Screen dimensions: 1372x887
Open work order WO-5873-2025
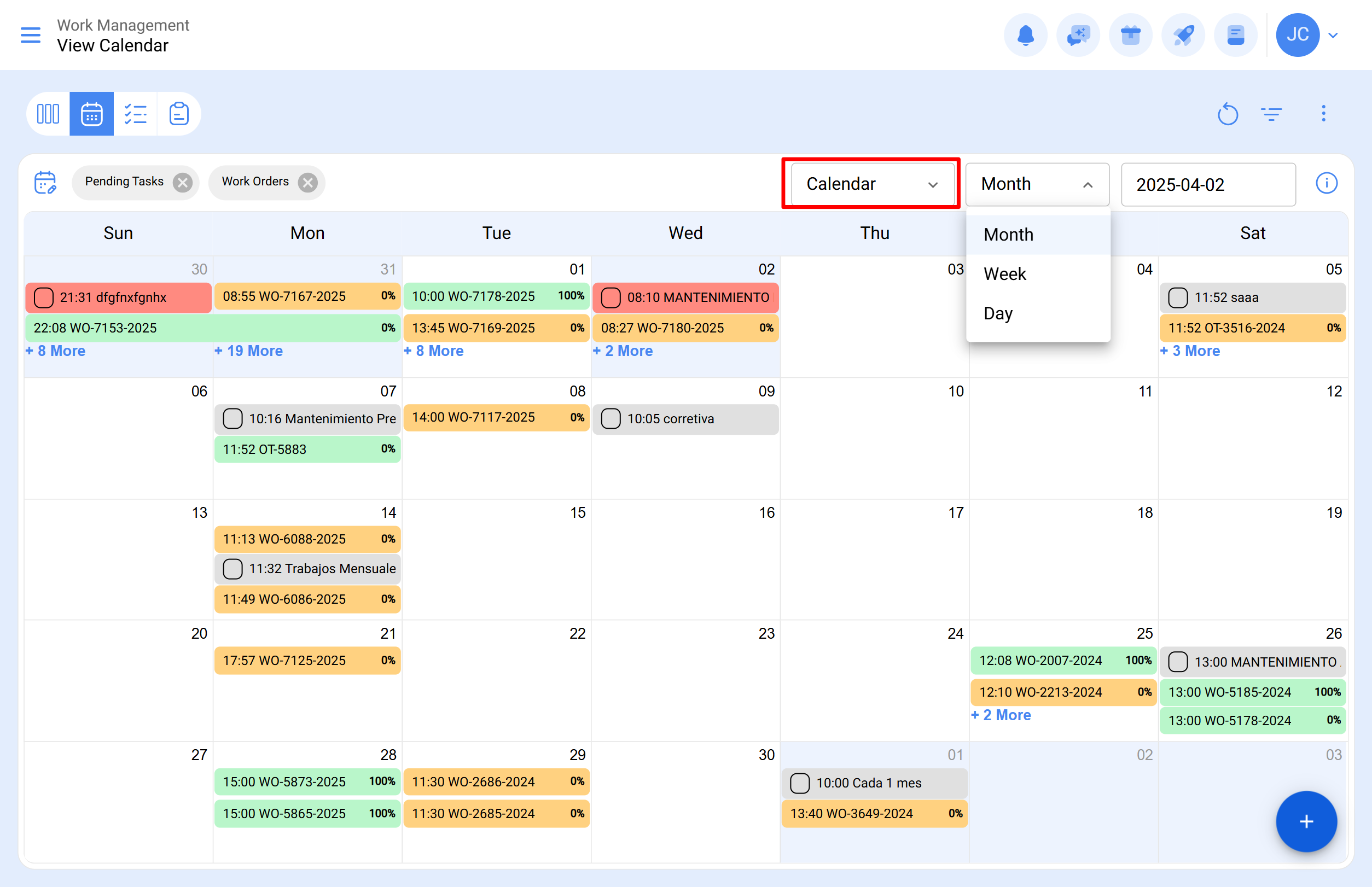pyautogui.click(x=307, y=781)
